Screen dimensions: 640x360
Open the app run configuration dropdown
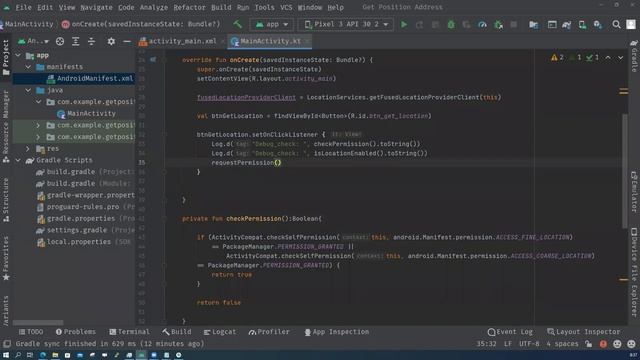tap(272, 24)
